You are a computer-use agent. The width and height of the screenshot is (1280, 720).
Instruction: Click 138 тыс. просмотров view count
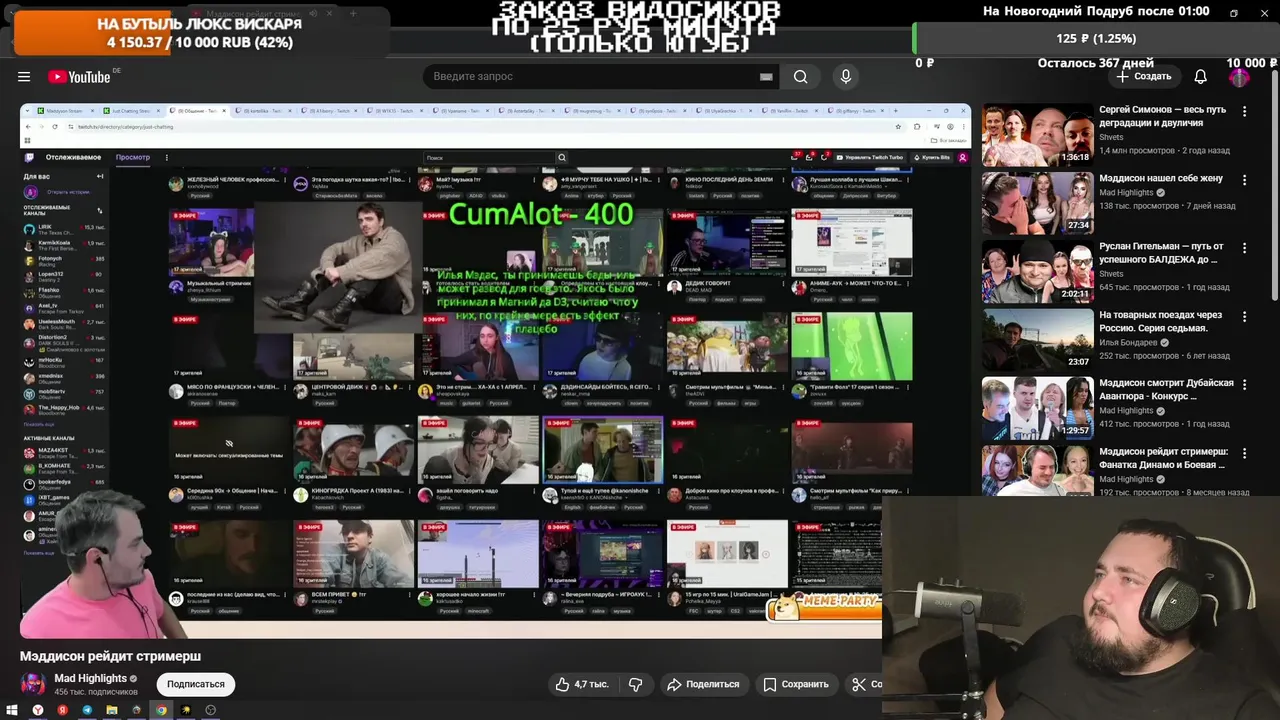(1137, 206)
